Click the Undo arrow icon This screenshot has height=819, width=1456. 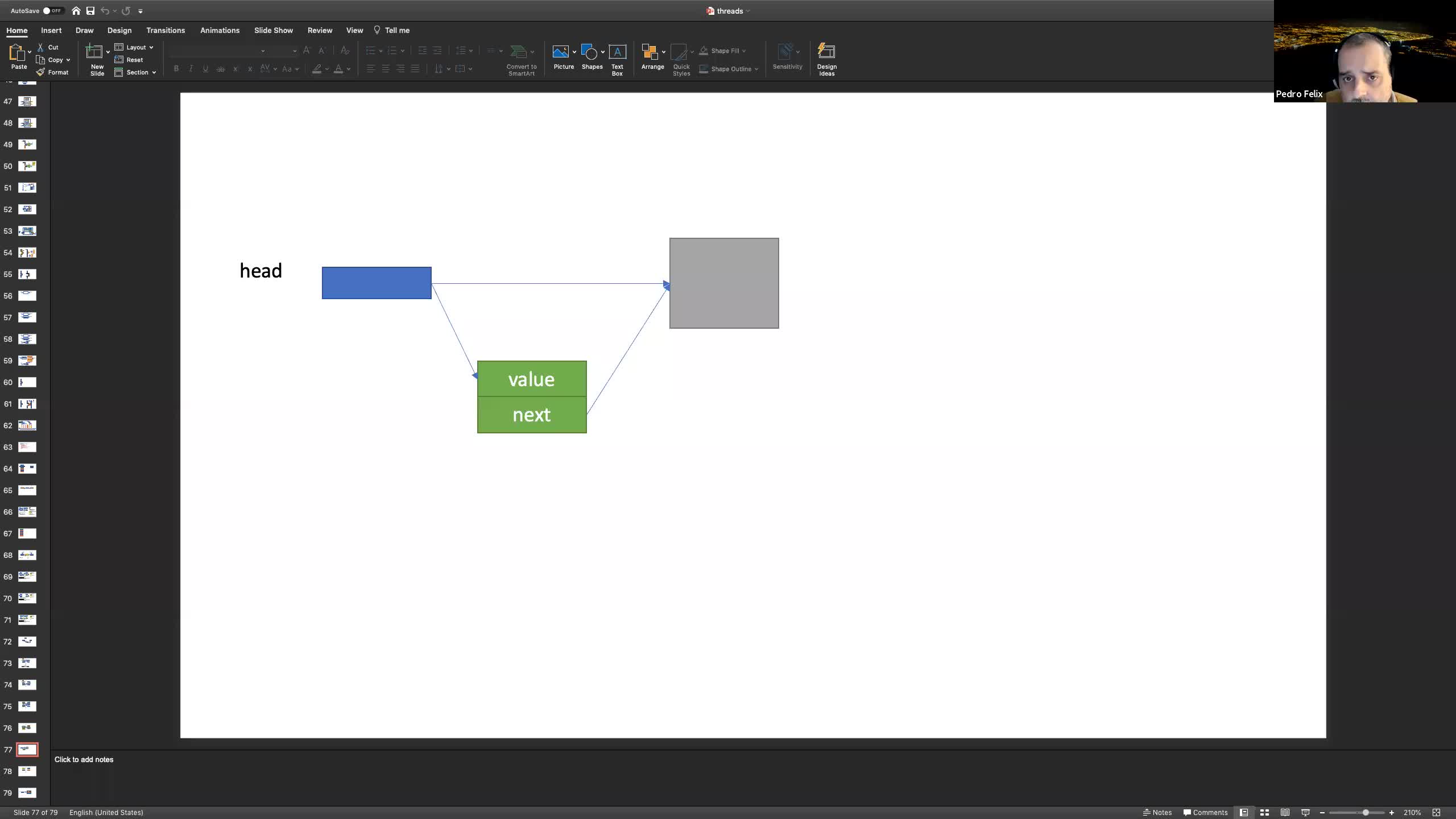[105, 11]
